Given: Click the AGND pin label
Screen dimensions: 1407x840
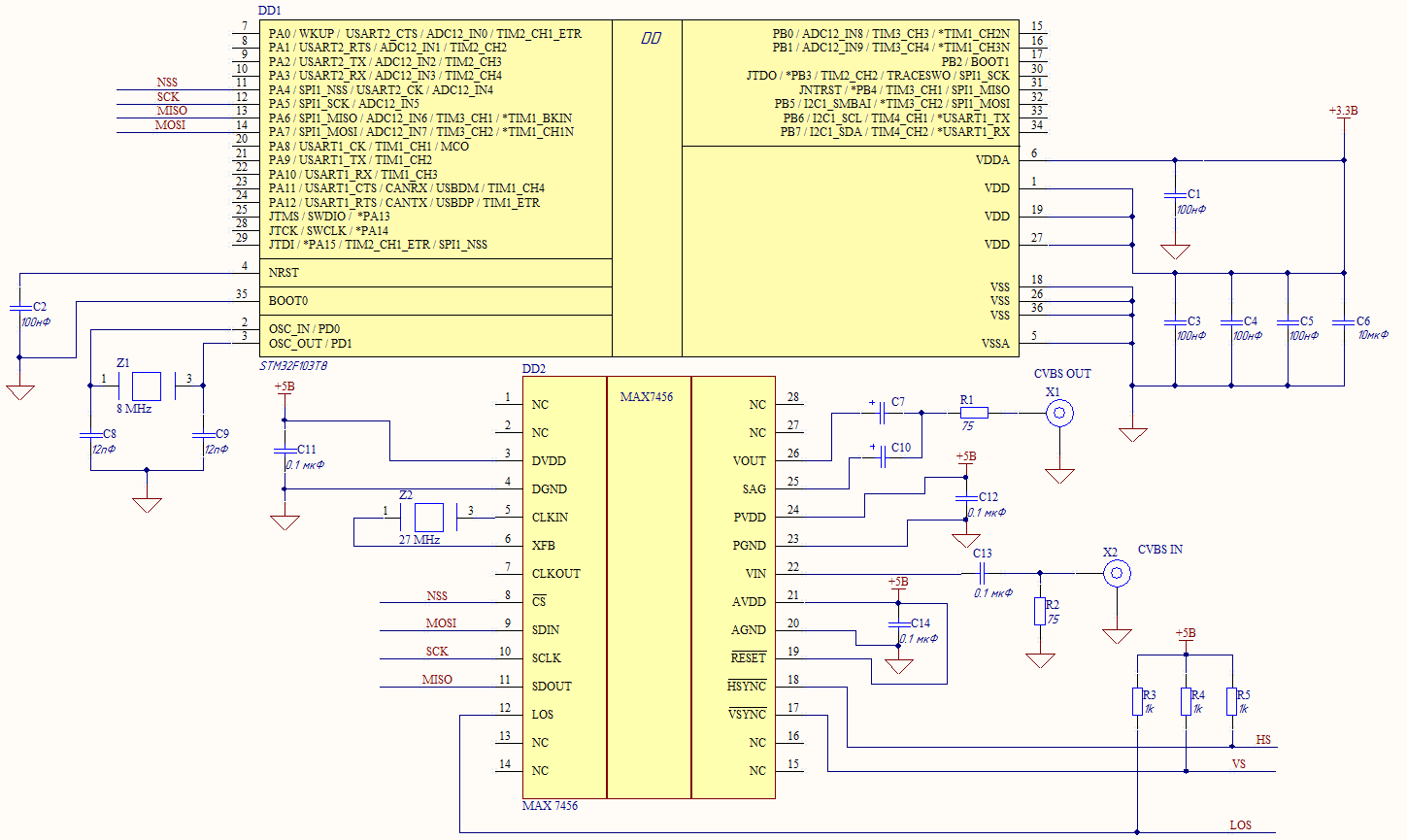Looking at the screenshot, I should [749, 630].
